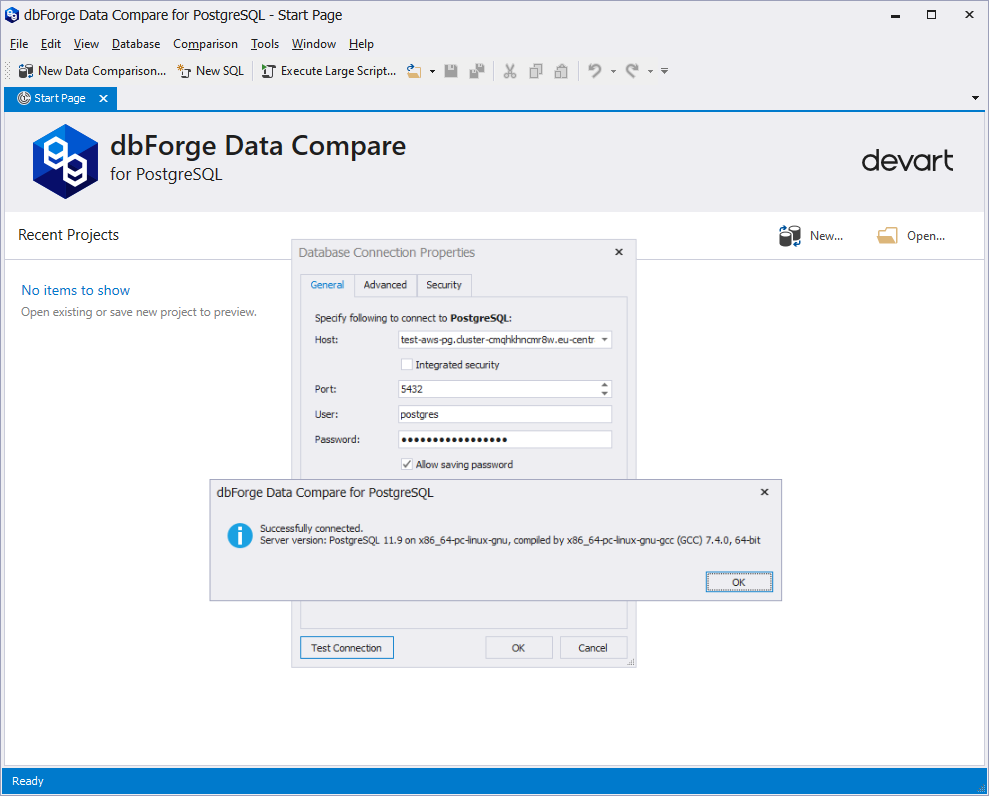Open the active documents list arrow
The height and width of the screenshot is (796, 989).
975,98
